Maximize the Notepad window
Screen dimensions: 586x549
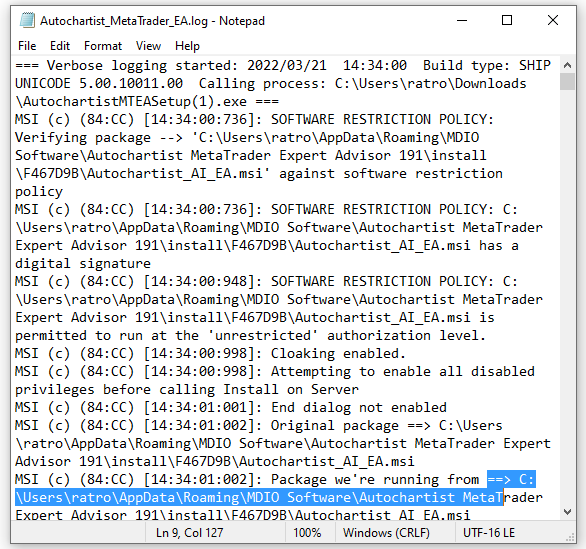coord(506,20)
